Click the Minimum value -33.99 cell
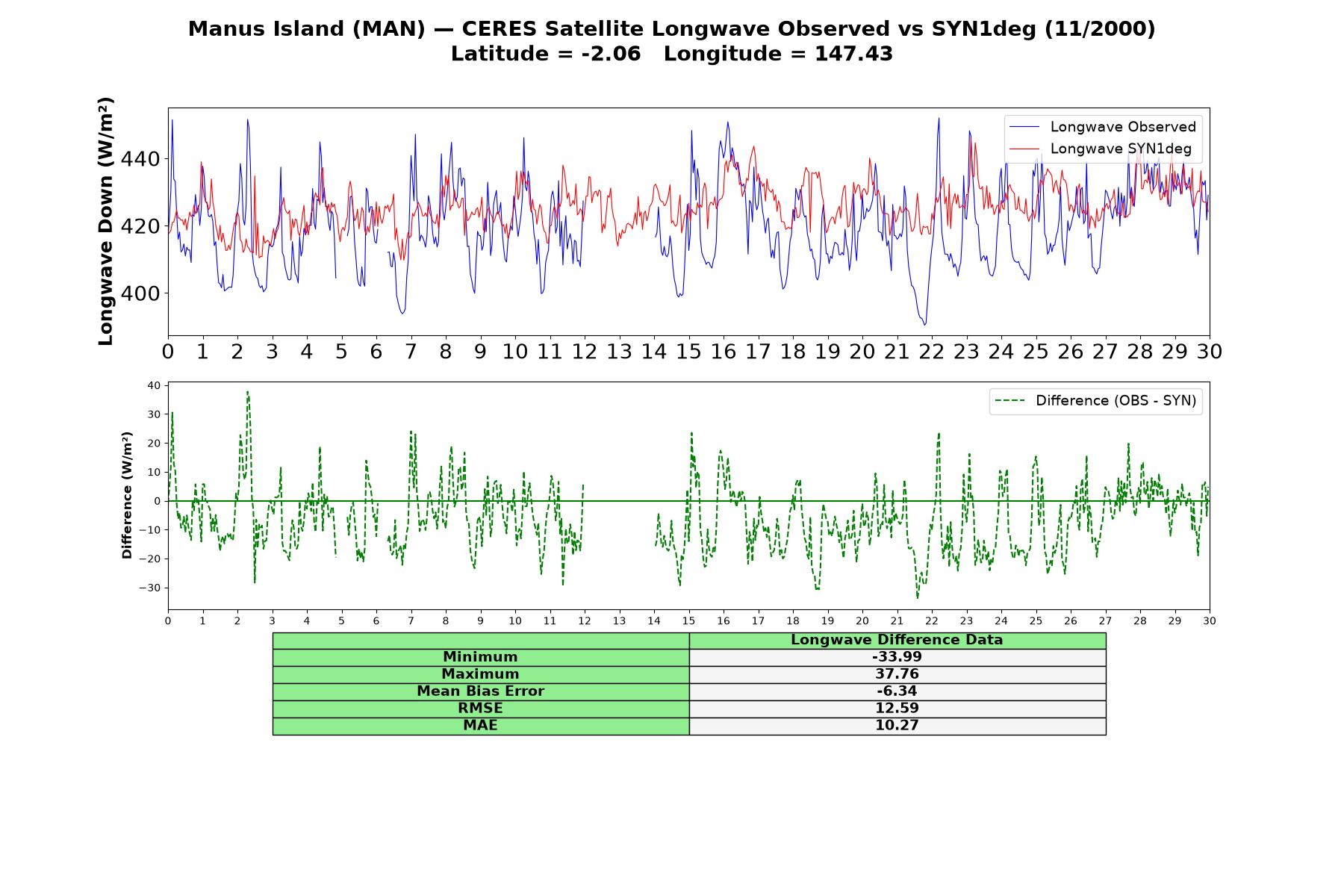Viewport: 1344px width, 896px height. 897,657
